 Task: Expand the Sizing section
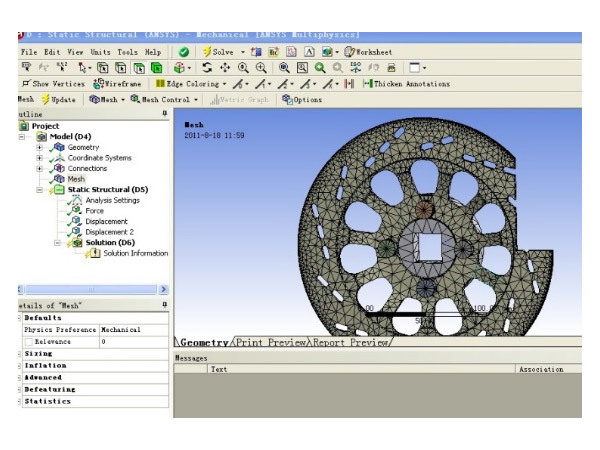point(19,354)
